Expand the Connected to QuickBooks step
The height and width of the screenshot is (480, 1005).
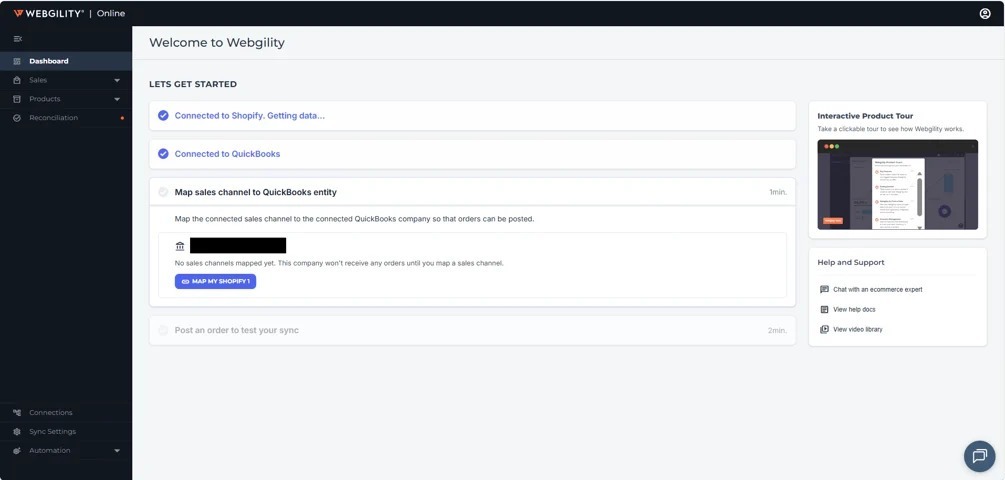(472, 154)
